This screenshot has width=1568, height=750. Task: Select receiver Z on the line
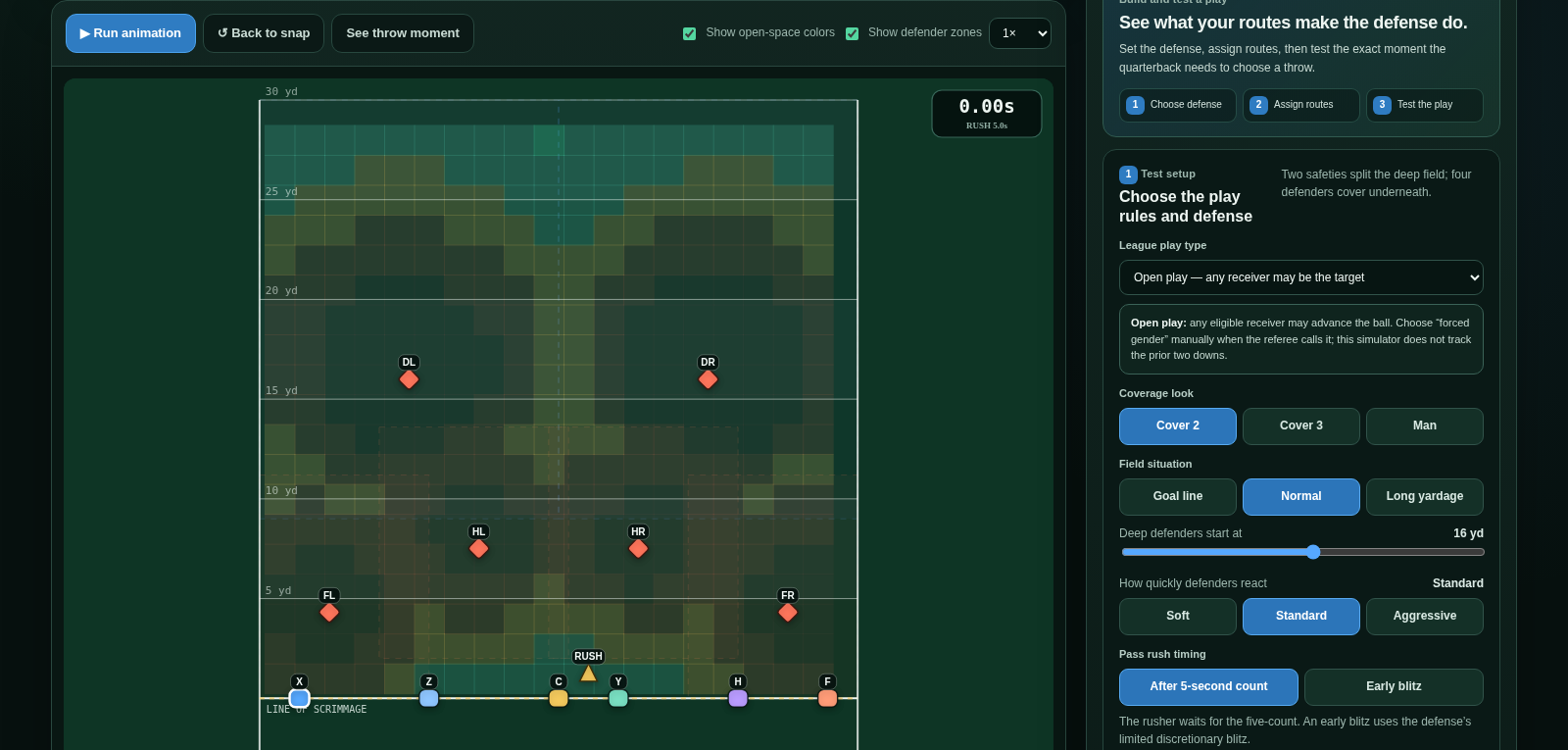429,698
